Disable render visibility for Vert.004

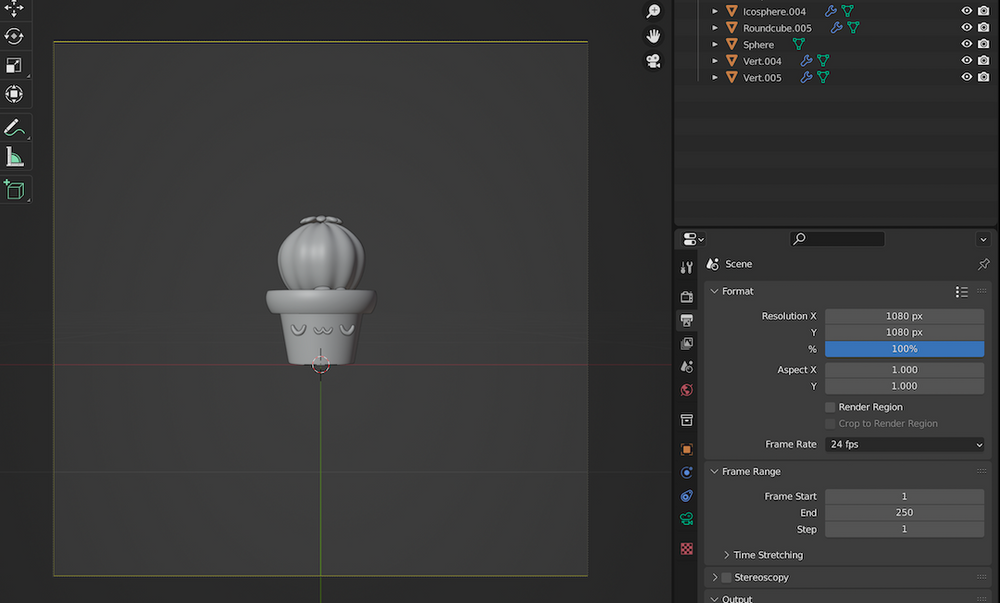985,60
